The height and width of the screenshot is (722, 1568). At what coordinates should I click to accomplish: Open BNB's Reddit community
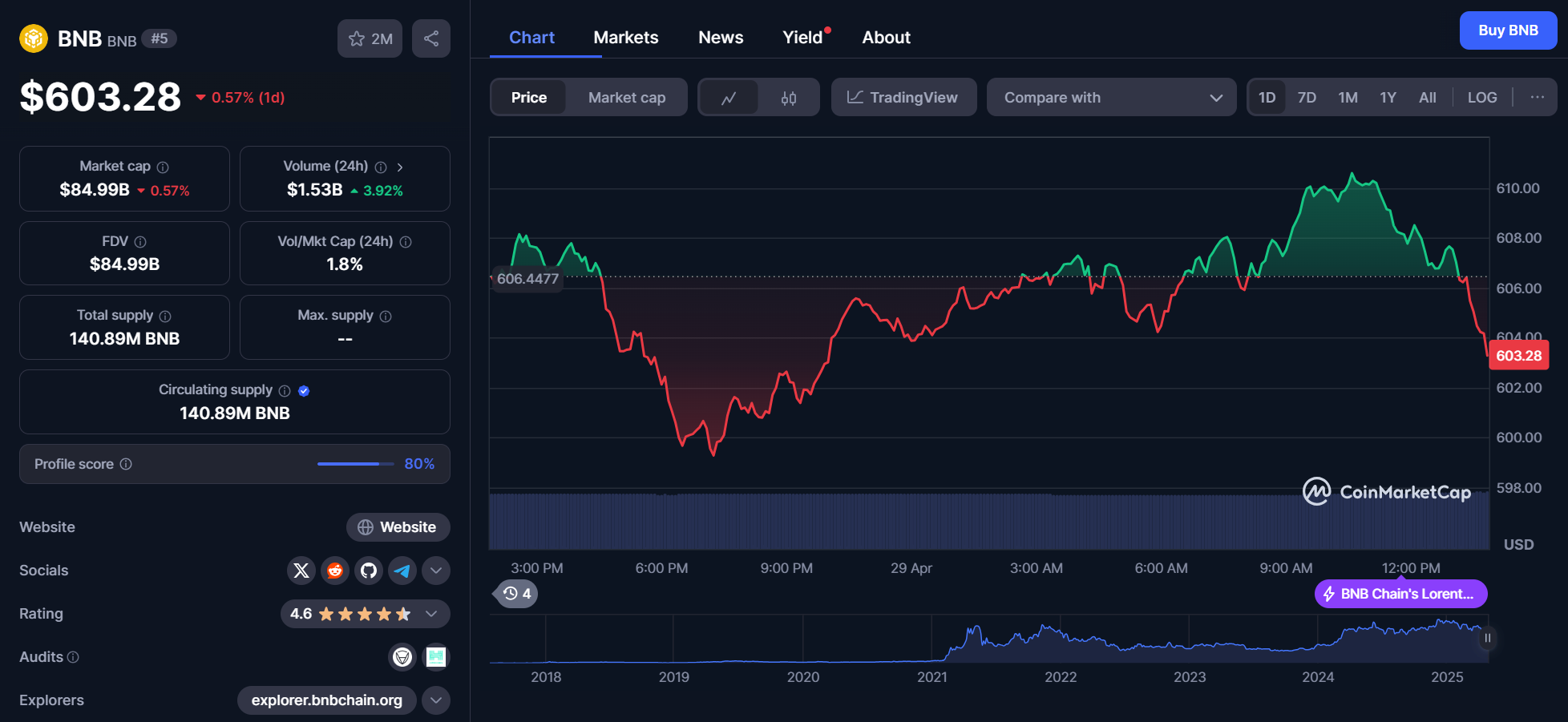[335, 570]
